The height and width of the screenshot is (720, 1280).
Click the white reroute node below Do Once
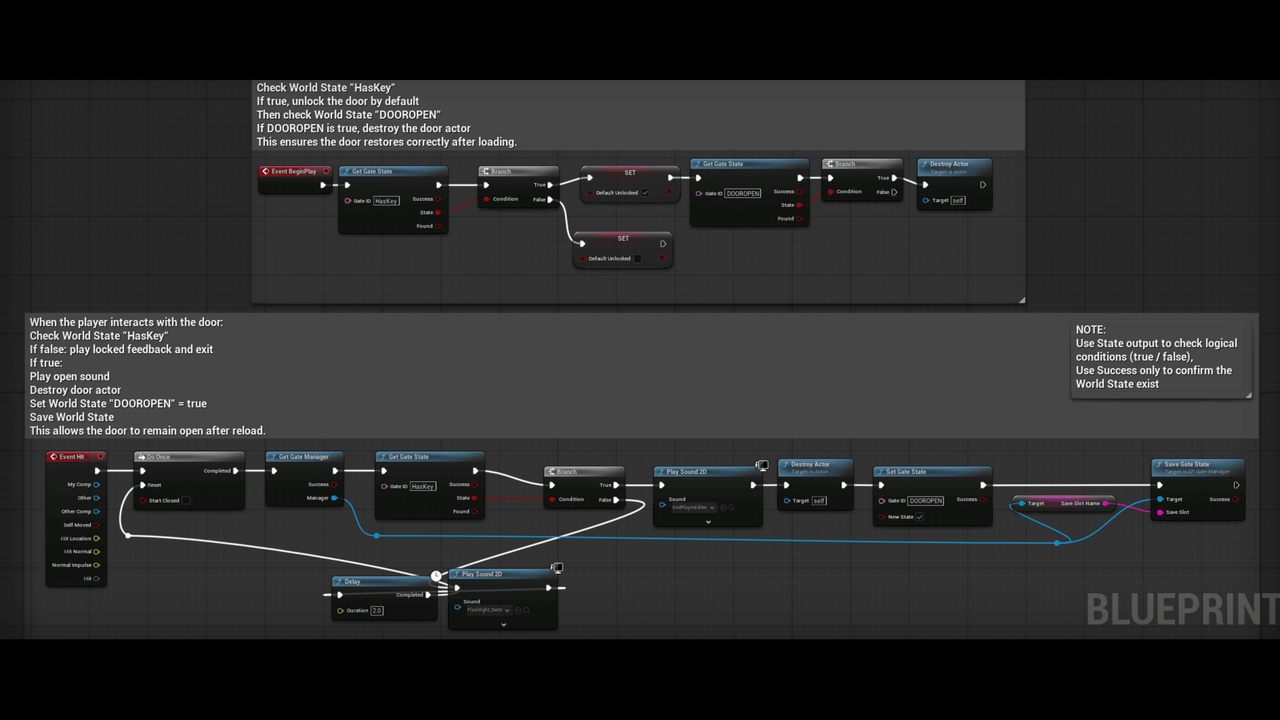(x=127, y=535)
